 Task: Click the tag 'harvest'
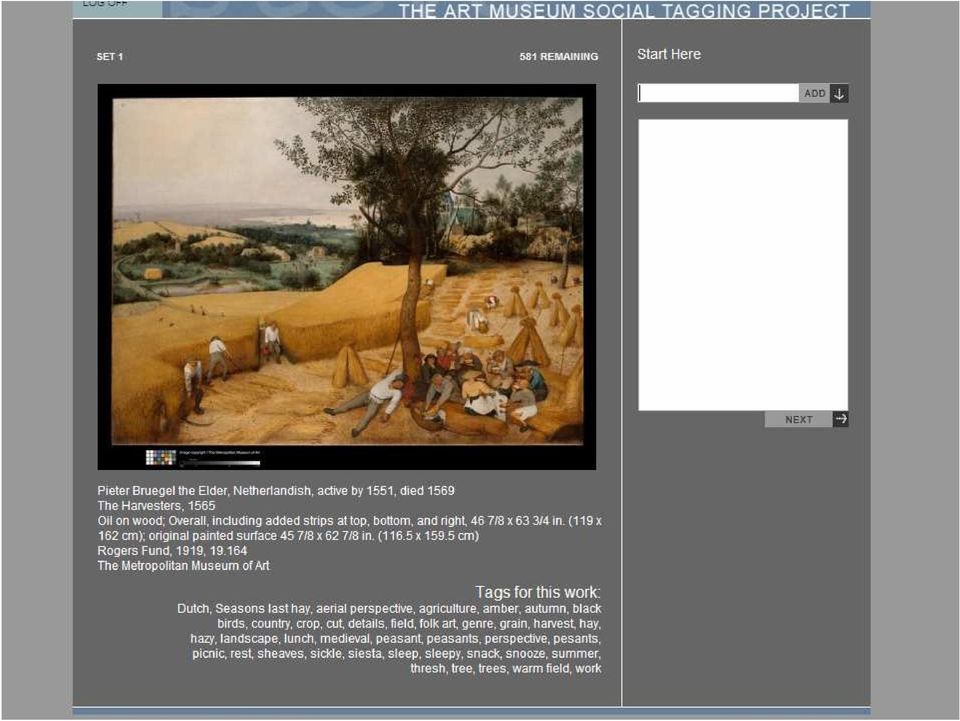553,623
